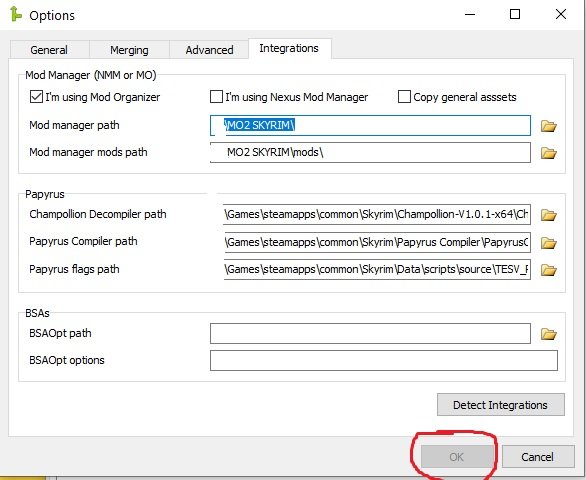Click the "BSAOpt options" label
This screenshot has width=586, height=480.
pyautogui.click(x=67, y=360)
